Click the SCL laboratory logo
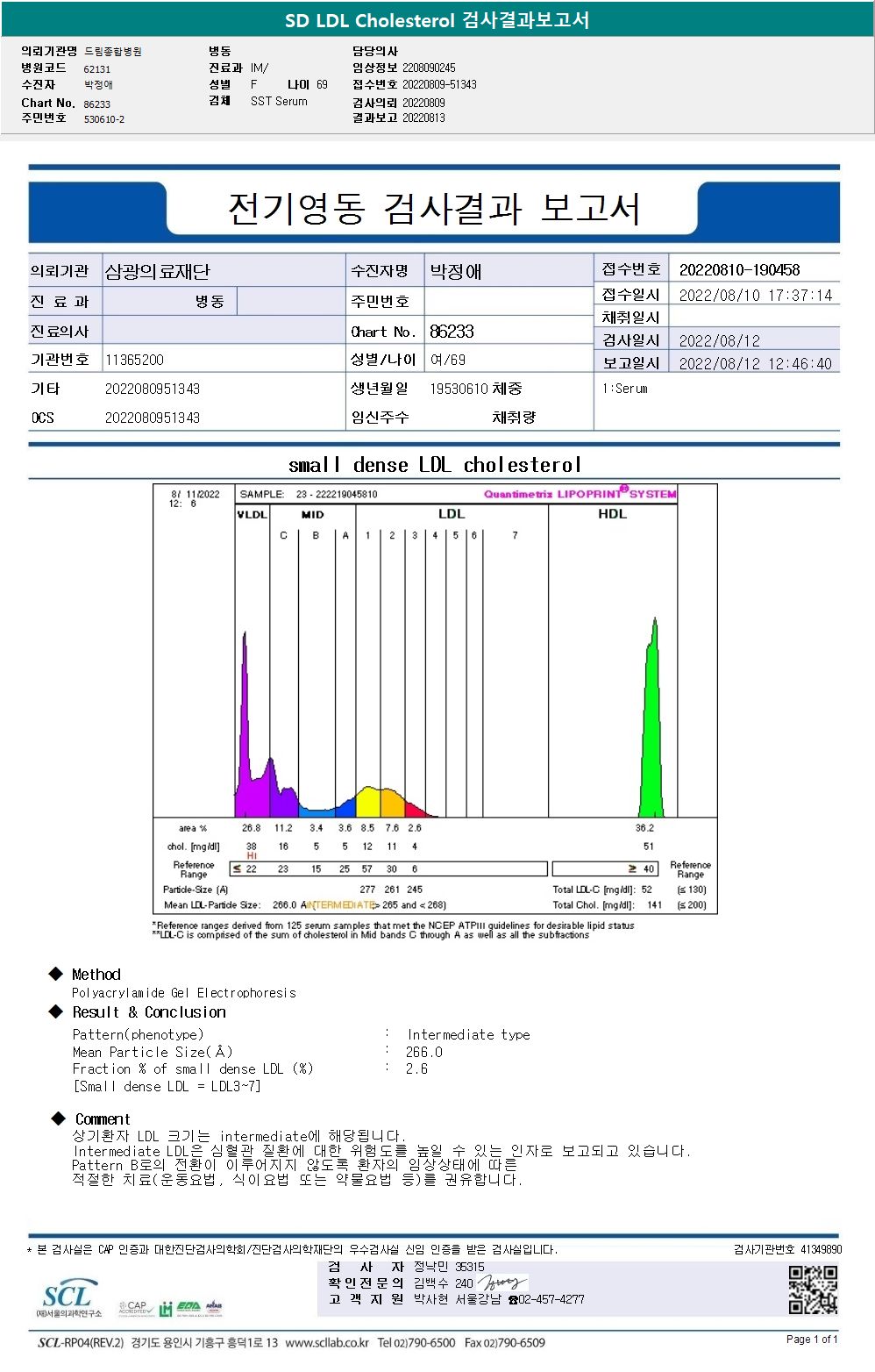Screen dimensions: 875x1372 [69, 1299]
